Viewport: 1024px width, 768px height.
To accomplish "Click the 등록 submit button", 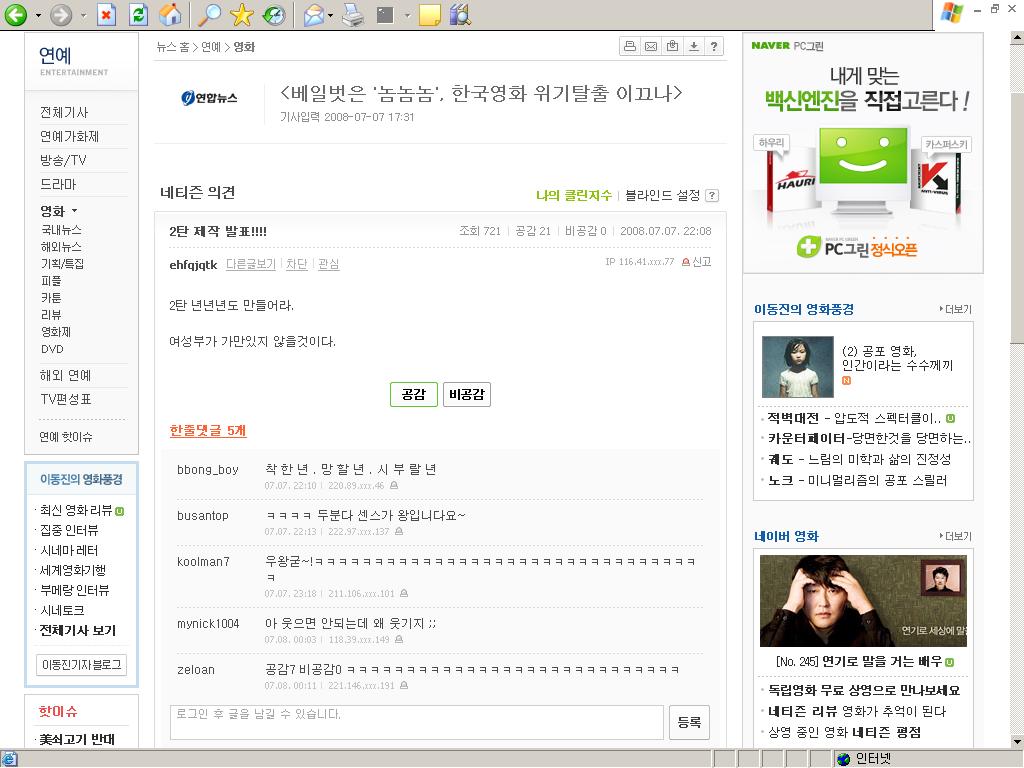I will [x=689, y=722].
